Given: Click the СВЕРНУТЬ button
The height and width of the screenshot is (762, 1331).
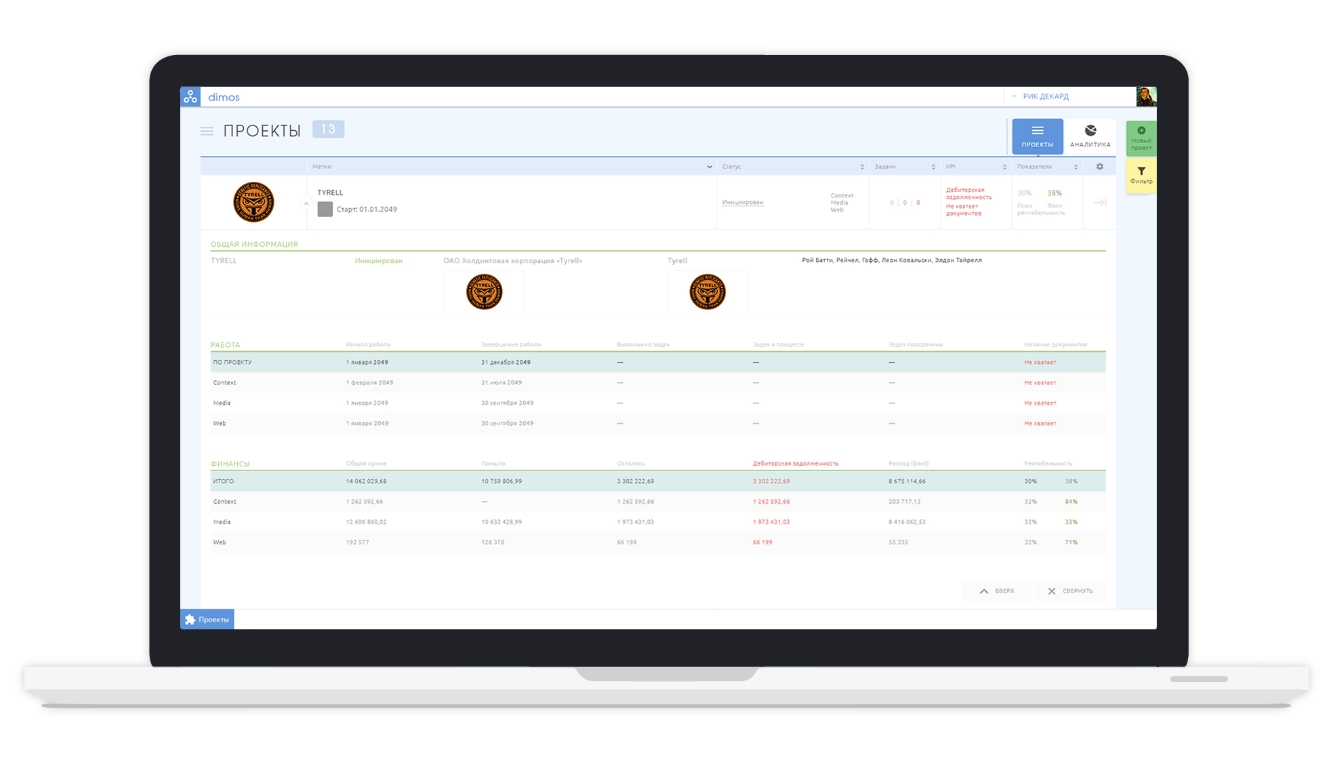Looking at the screenshot, I should click(x=1070, y=591).
